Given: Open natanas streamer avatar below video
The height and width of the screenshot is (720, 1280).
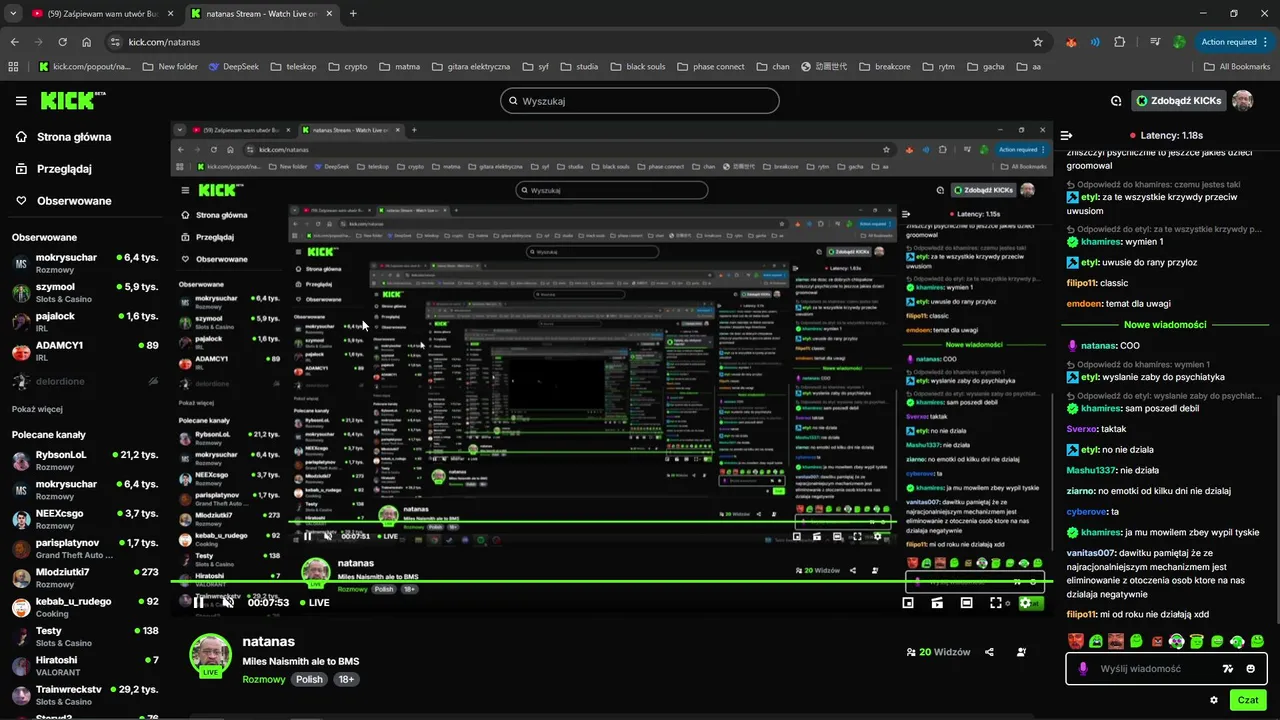Looking at the screenshot, I should (210, 654).
